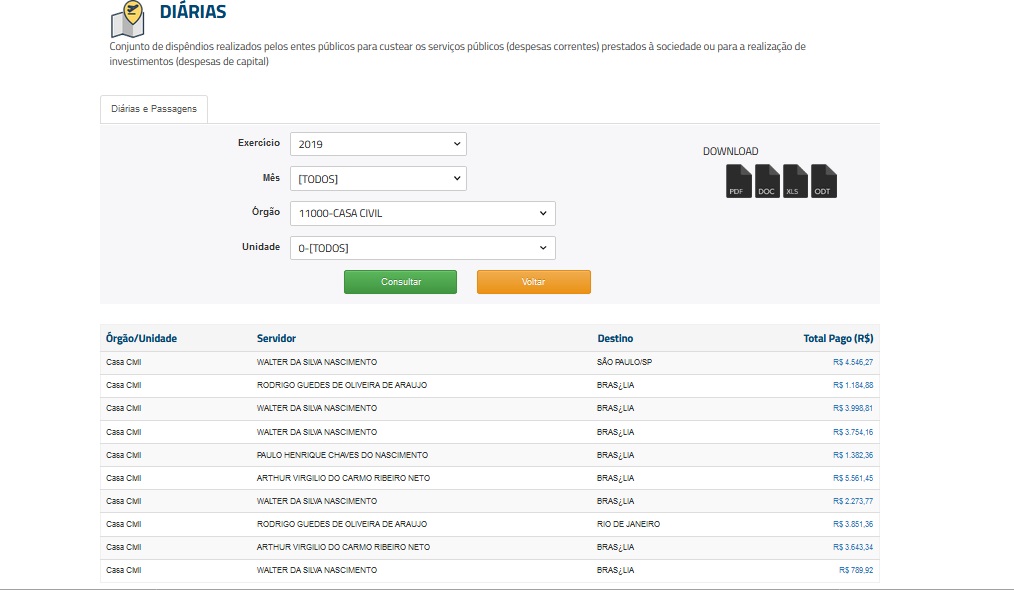This screenshot has width=1014, height=590.
Task: Download the report as DOC
Action: [x=767, y=181]
